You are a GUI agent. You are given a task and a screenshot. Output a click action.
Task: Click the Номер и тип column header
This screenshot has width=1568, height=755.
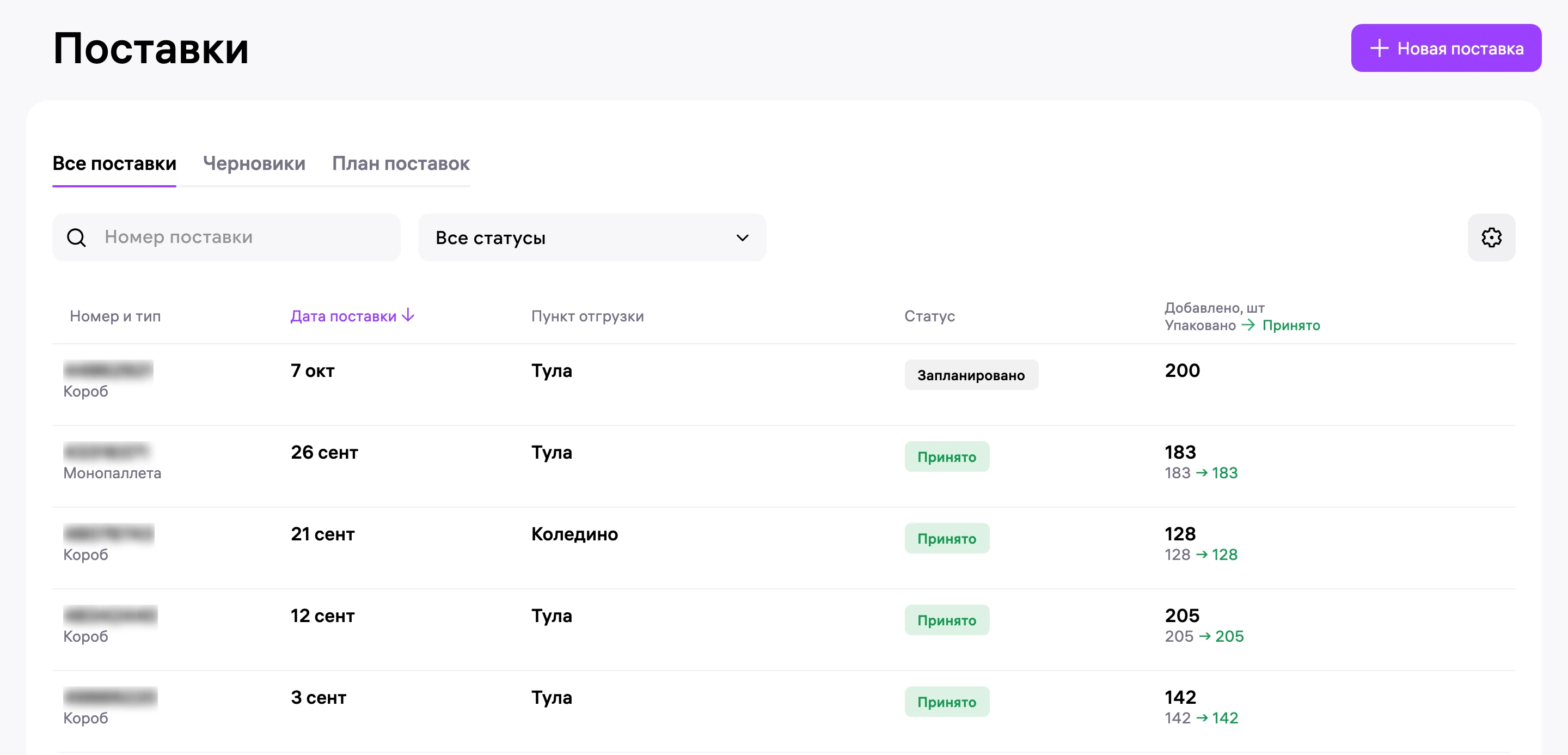115,316
